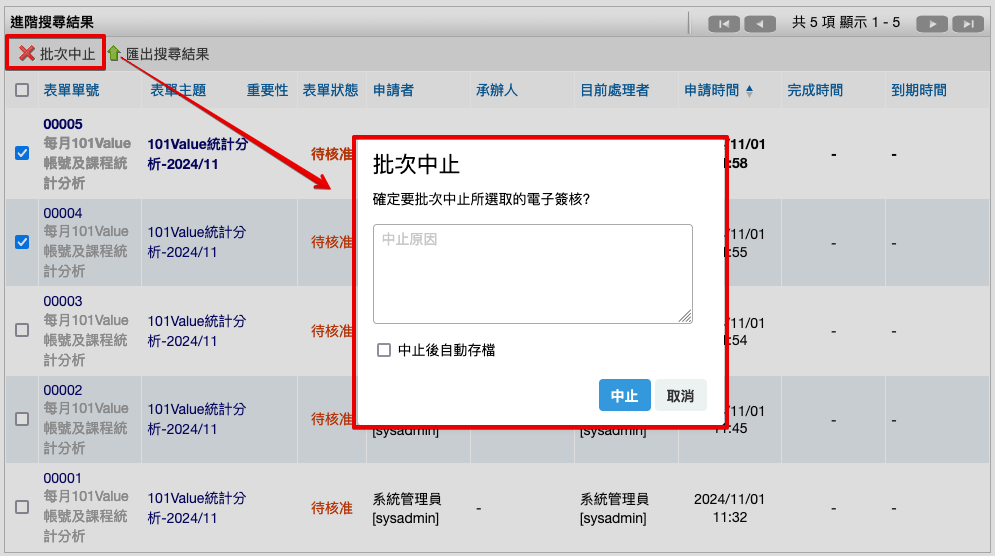995x556 pixels.
Task: Click the 中止原因 reason text area
Action: (533, 274)
